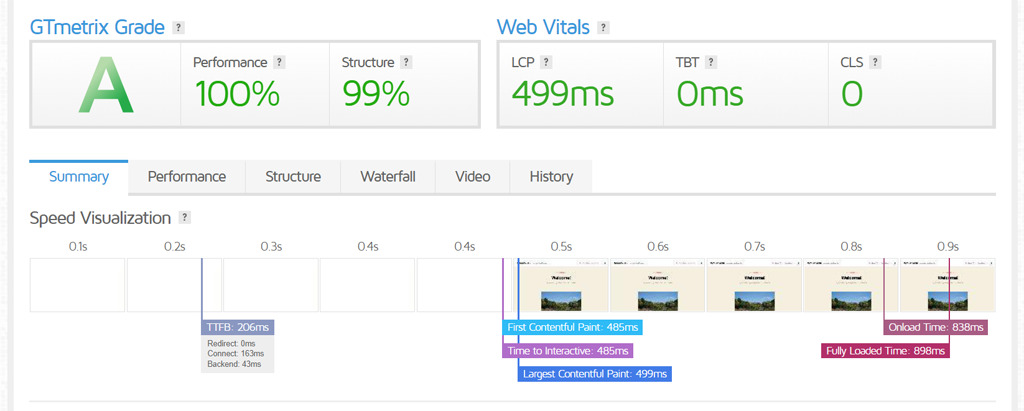1024x411 pixels.
Task: Click the Time to Interactive: 485ms label
Action: point(568,351)
